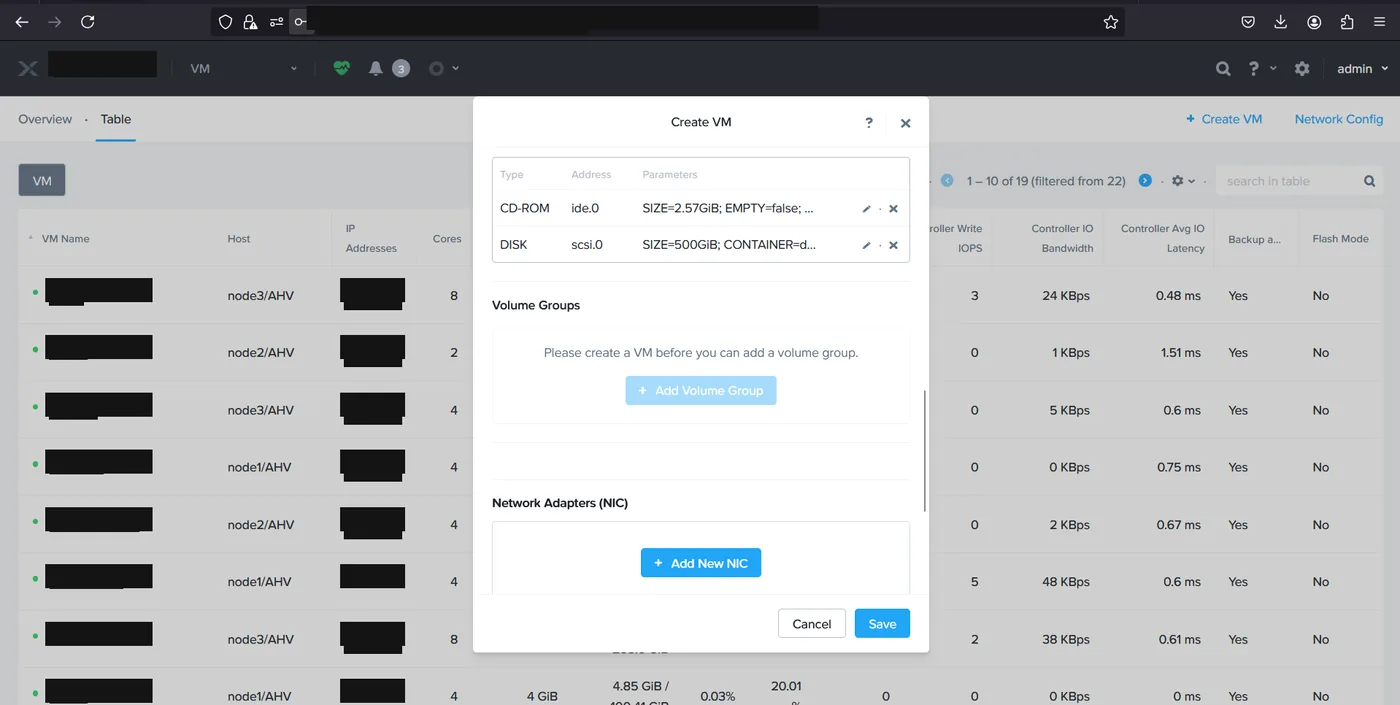Click the alert count badge showing 3
This screenshot has height=705, width=1400.
(x=401, y=69)
